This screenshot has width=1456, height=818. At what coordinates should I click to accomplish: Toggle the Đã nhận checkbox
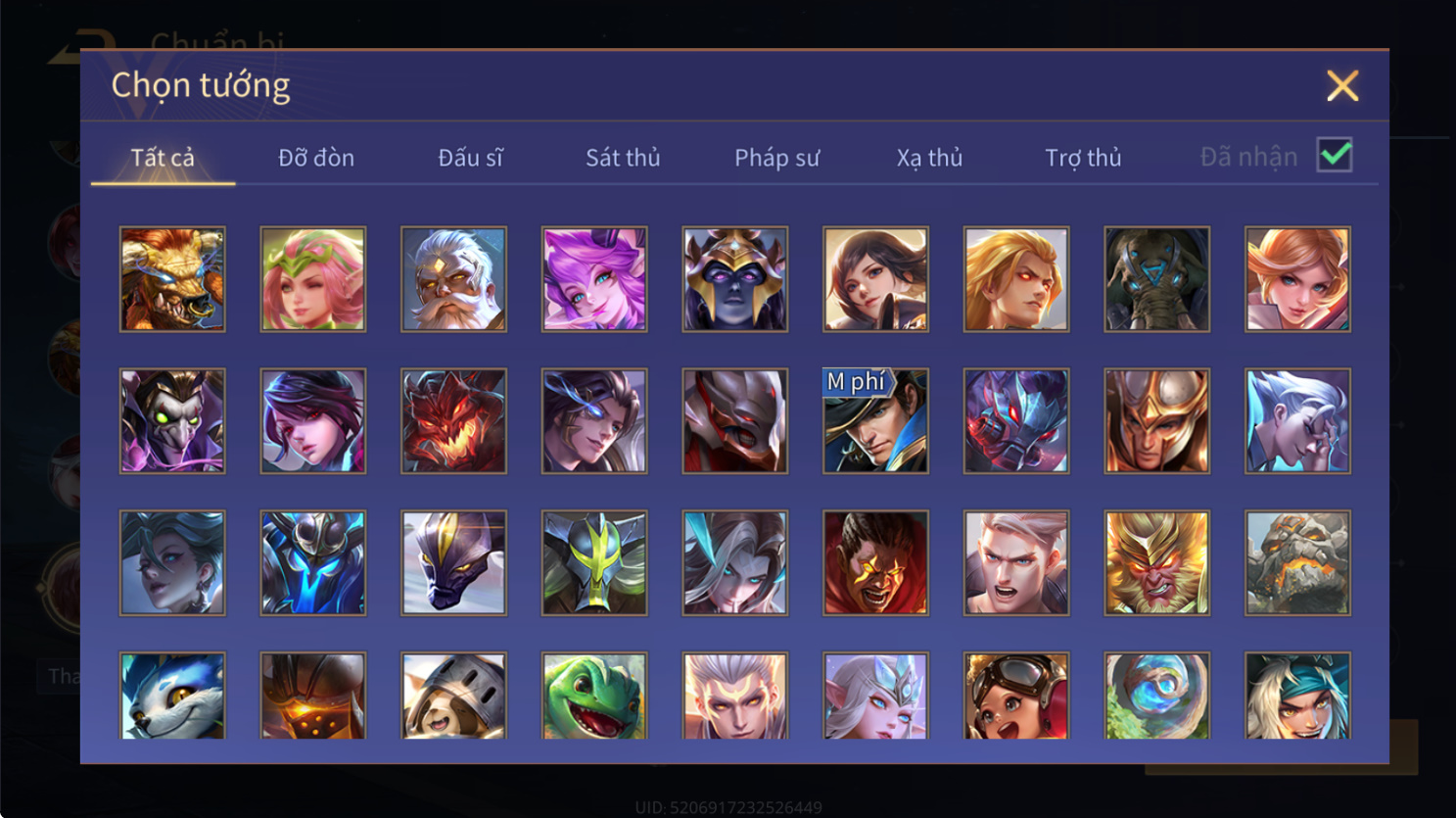point(1335,155)
